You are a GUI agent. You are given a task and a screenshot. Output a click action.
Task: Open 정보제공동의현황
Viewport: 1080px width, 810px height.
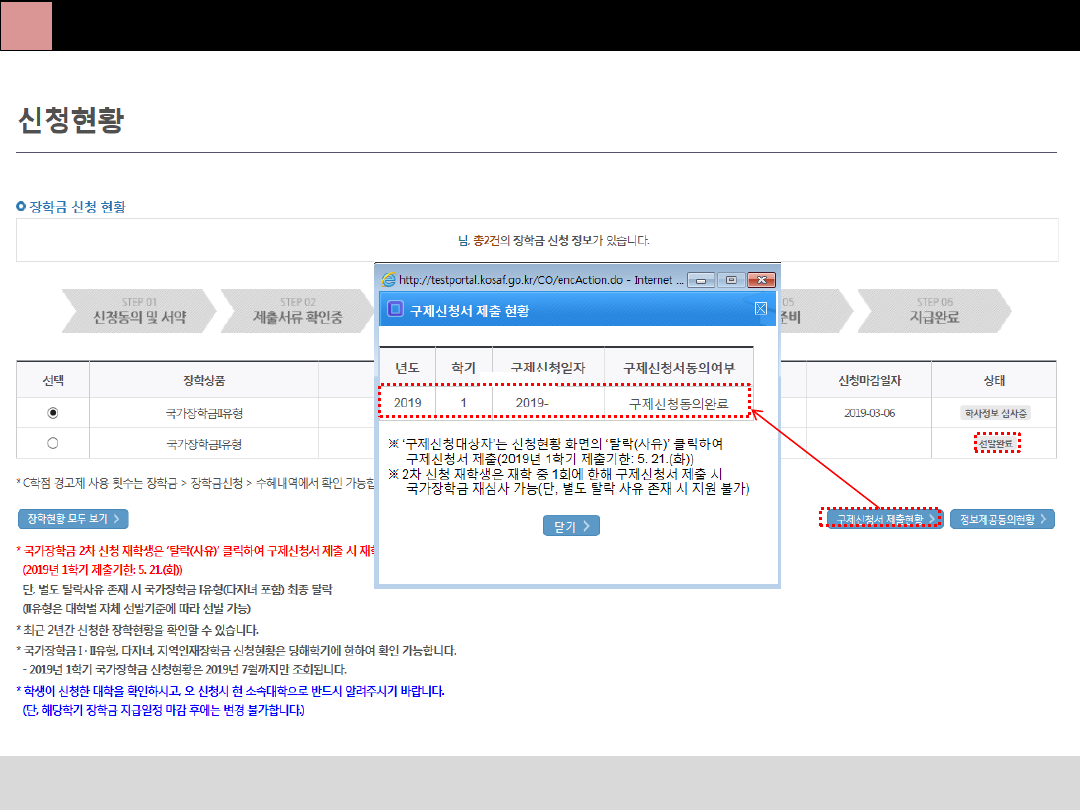click(x=1001, y=519)
